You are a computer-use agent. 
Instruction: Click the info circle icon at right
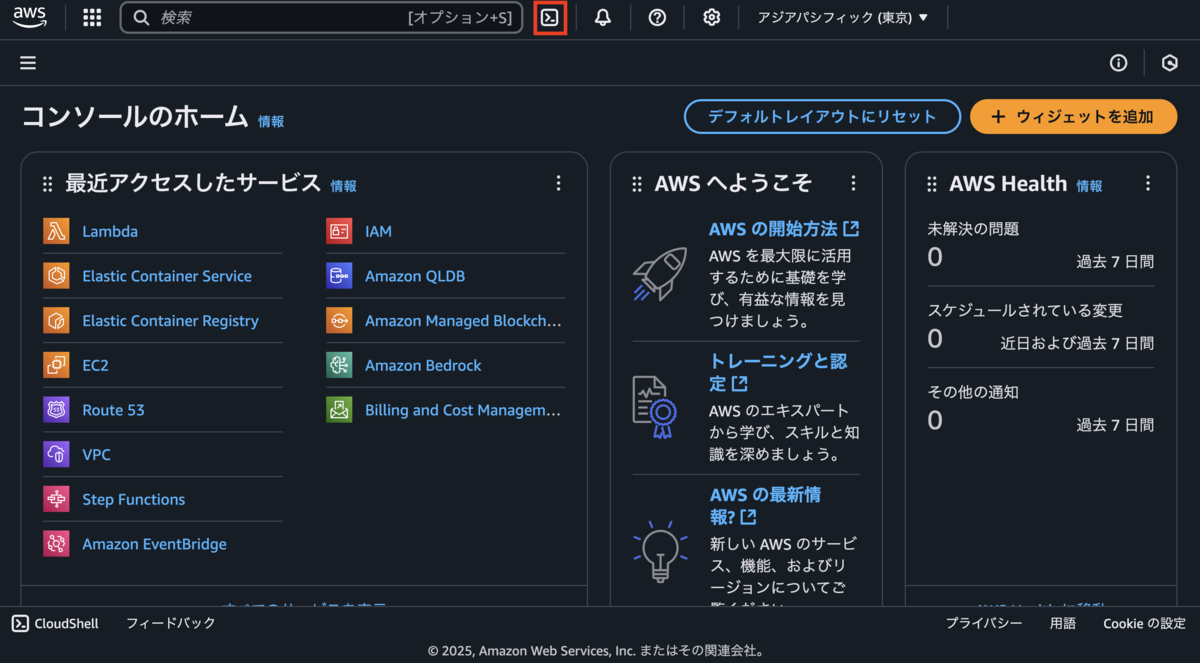tap(1119, 63)
